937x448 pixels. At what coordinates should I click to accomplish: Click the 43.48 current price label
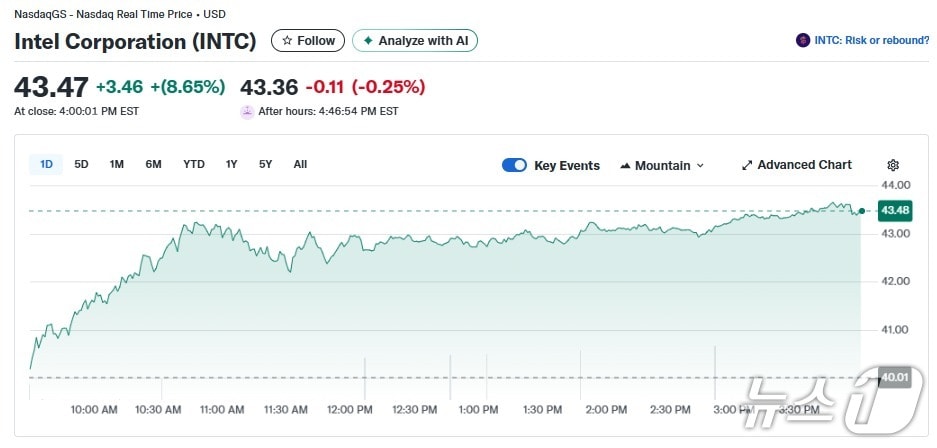point(894,210)
